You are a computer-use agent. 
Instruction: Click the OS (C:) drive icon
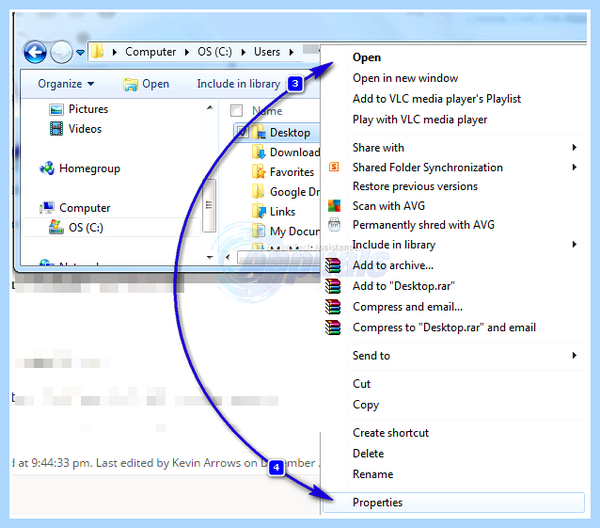(x=56, y=227)
